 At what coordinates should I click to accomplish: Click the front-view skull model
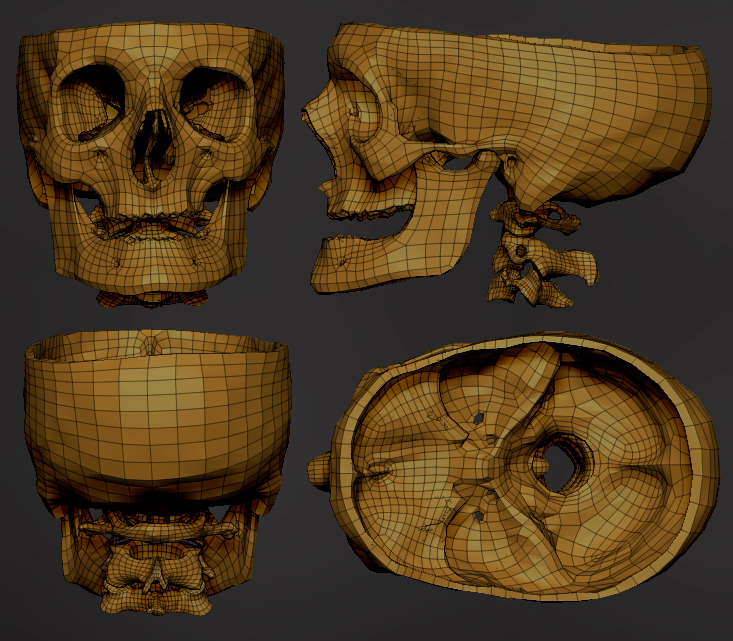tap(151, 164)
